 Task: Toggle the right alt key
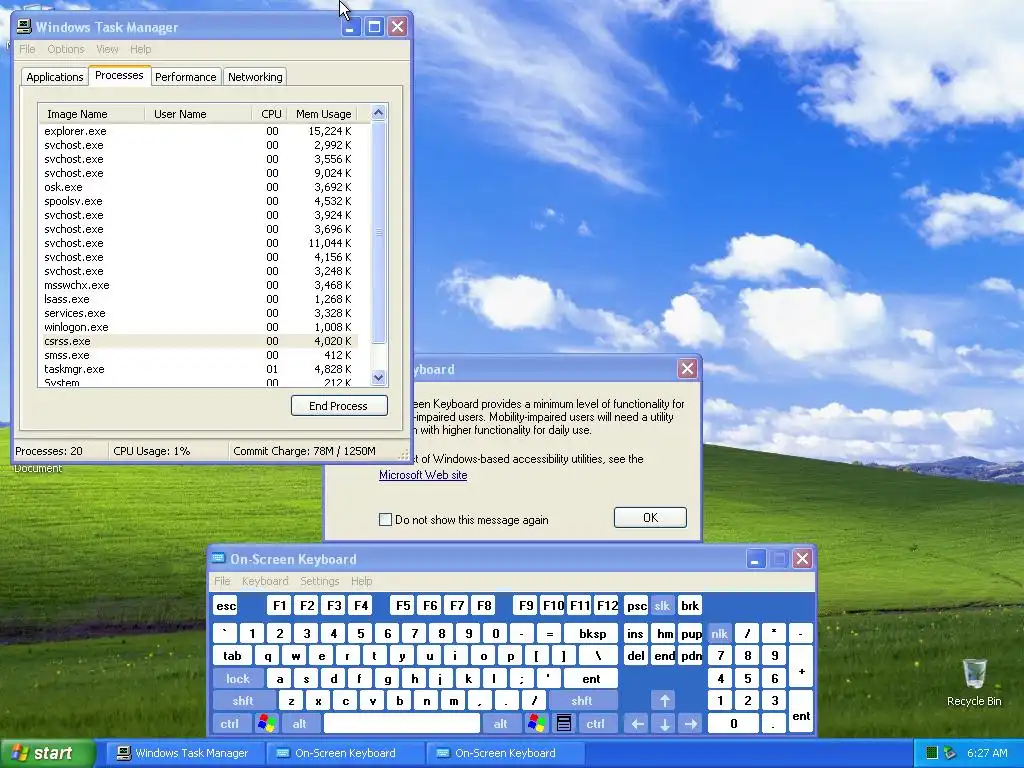coord(502,724)
